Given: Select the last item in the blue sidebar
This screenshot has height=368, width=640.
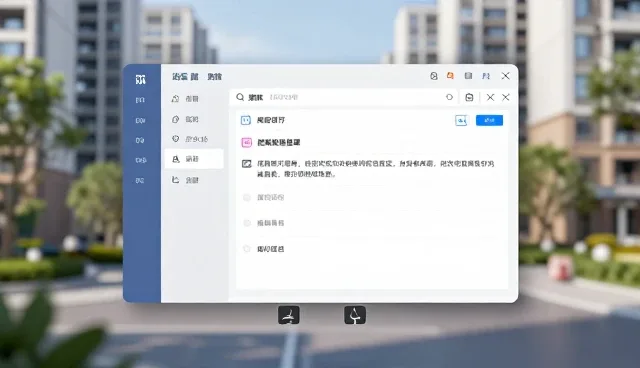Looking at the screenshot, I should point(140,180).
